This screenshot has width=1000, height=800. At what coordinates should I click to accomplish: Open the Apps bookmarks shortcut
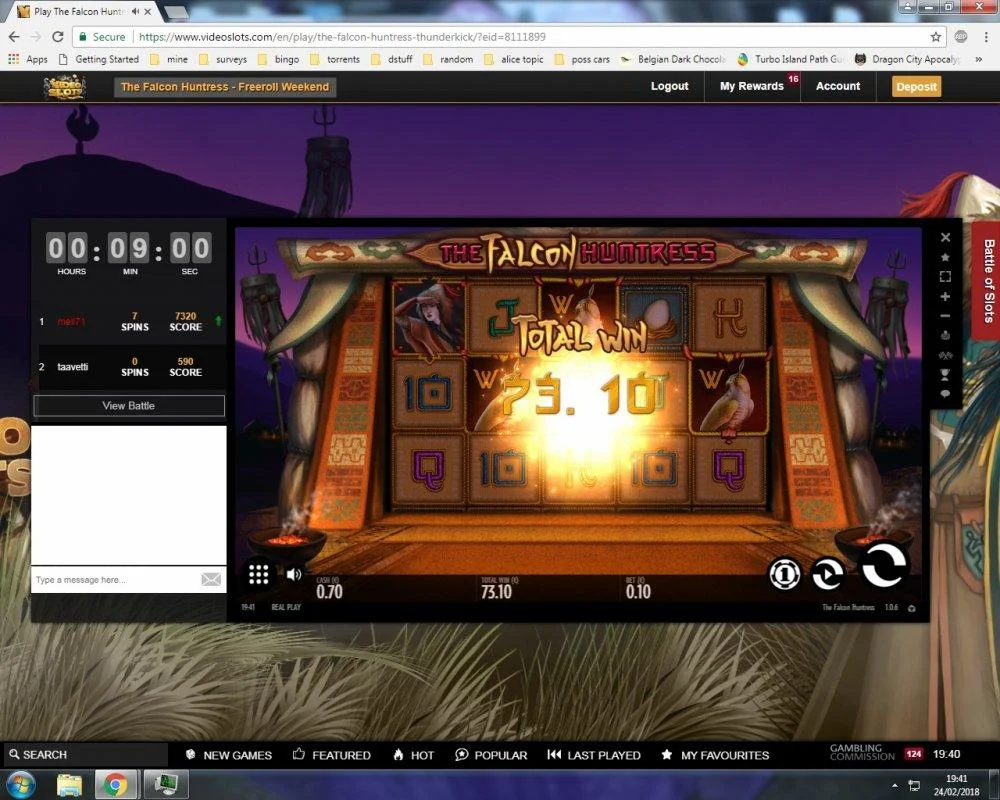28,59
